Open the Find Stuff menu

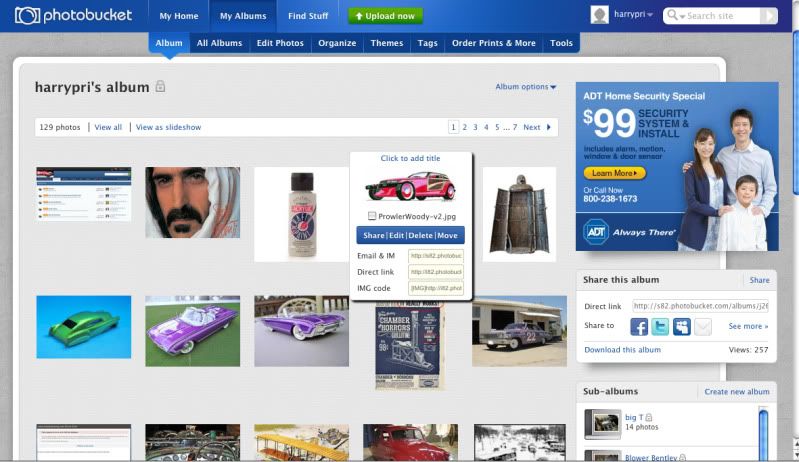tap(307, 16)
